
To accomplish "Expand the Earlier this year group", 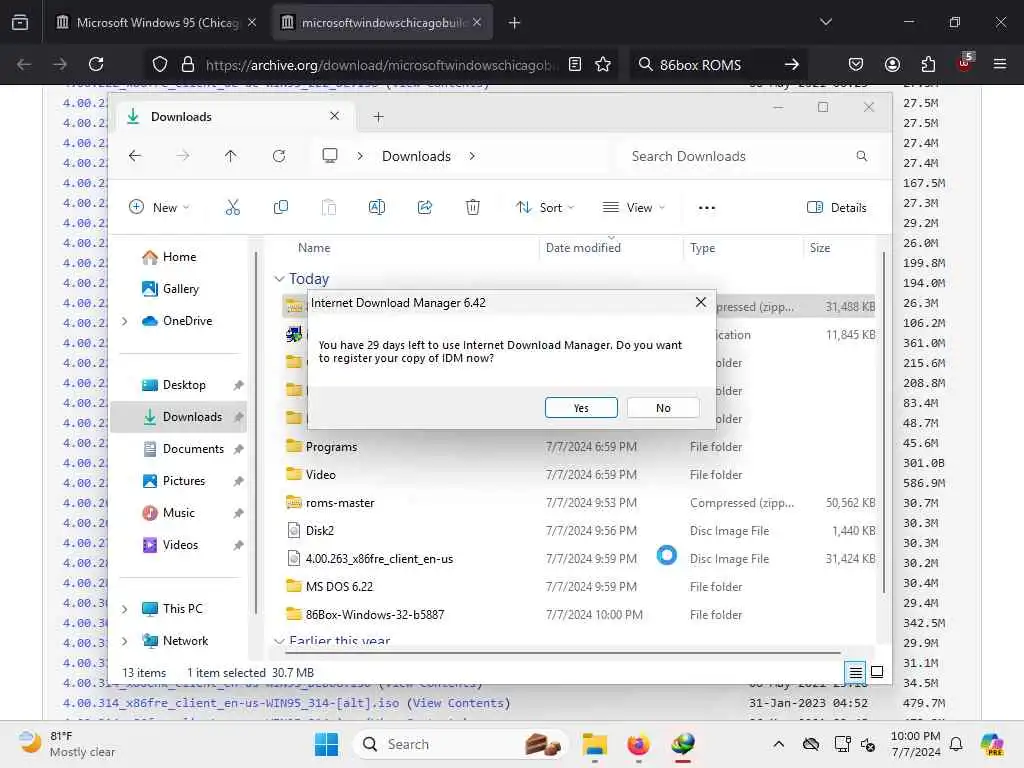I will click(x=279, y=641).
